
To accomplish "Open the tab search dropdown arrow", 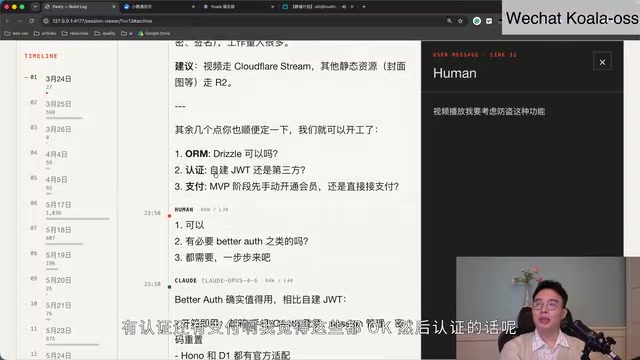I will pyautogui.click(x=35, y=7).
